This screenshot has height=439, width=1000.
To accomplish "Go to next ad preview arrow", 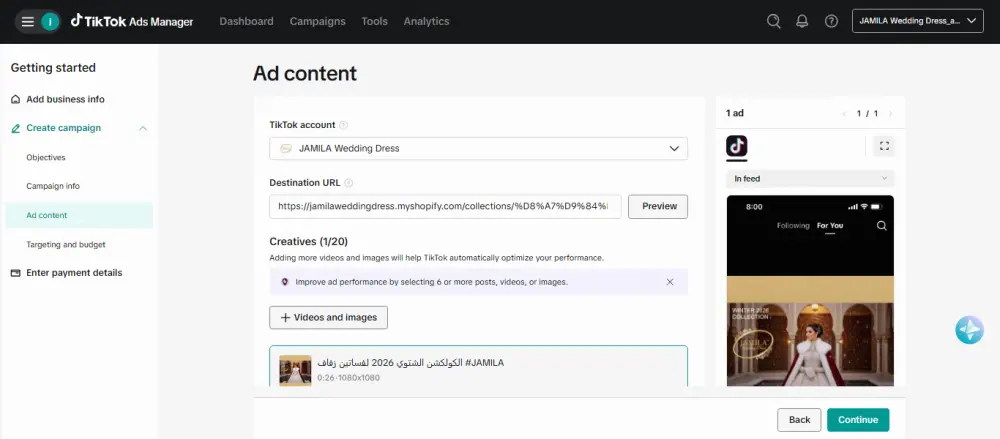I will 890,114.
